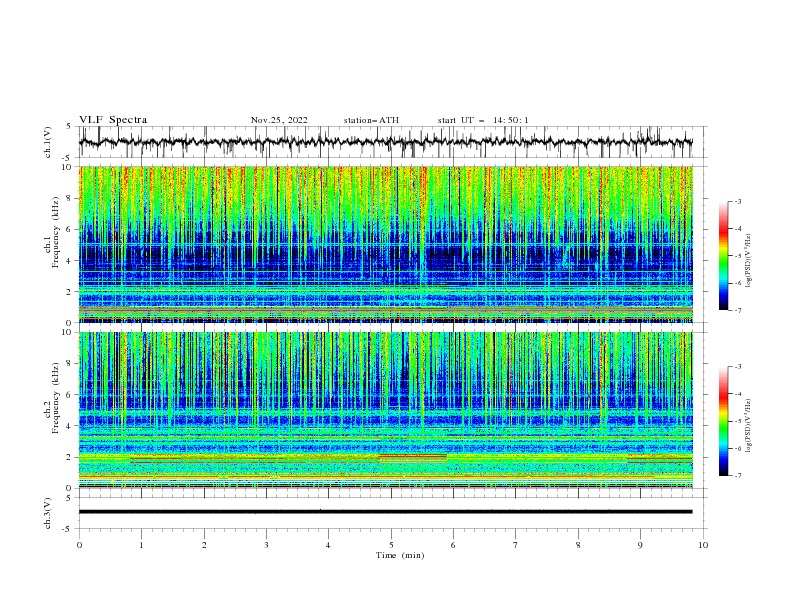This screenshot has width=792, height=612.
Task: Click '-7' on ch.1 color bar
Action: coord(737,310)
